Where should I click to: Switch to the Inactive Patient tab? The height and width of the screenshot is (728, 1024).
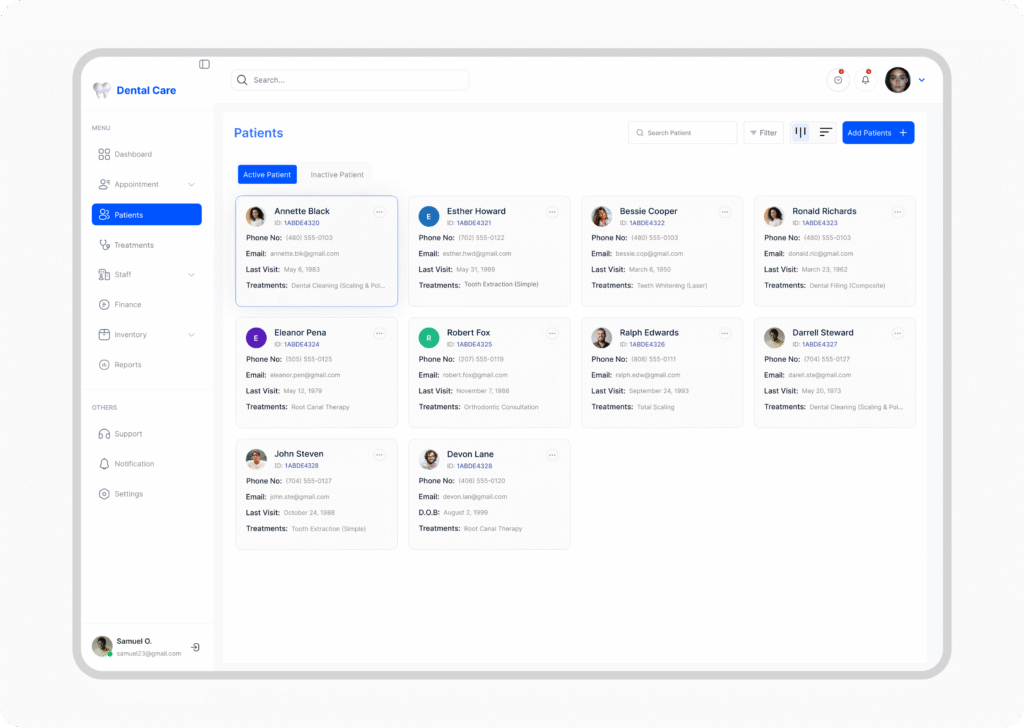point(337,175)
